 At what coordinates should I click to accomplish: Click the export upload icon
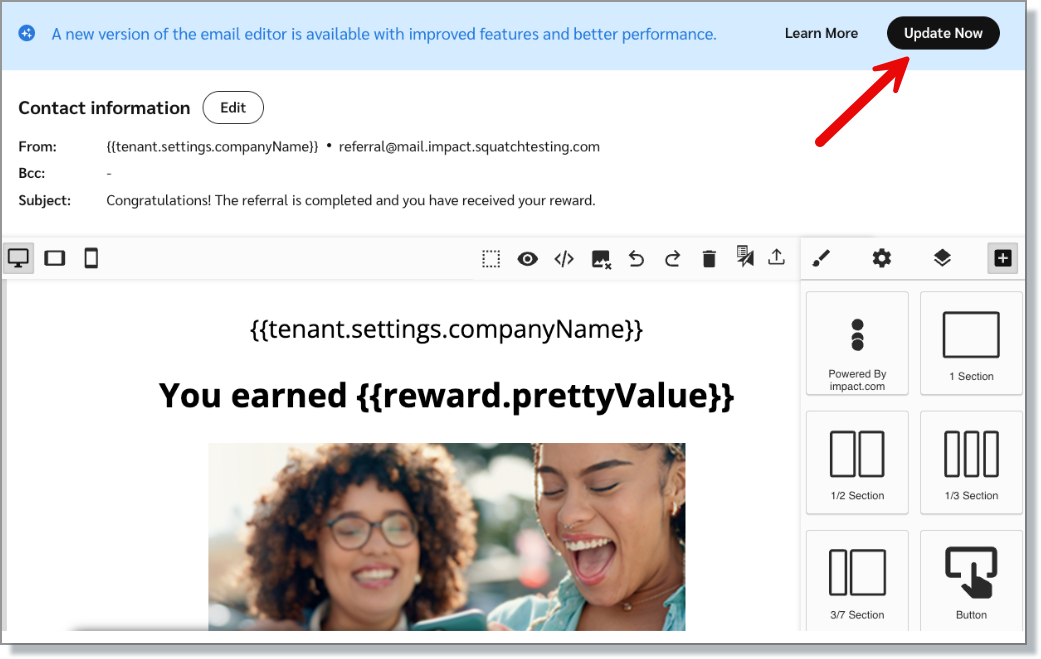pyautogui.click(x=776, y=257)
